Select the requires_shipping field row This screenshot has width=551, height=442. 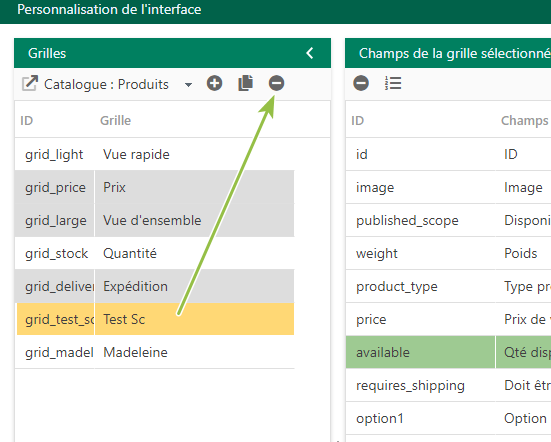(x=448, y=385)
